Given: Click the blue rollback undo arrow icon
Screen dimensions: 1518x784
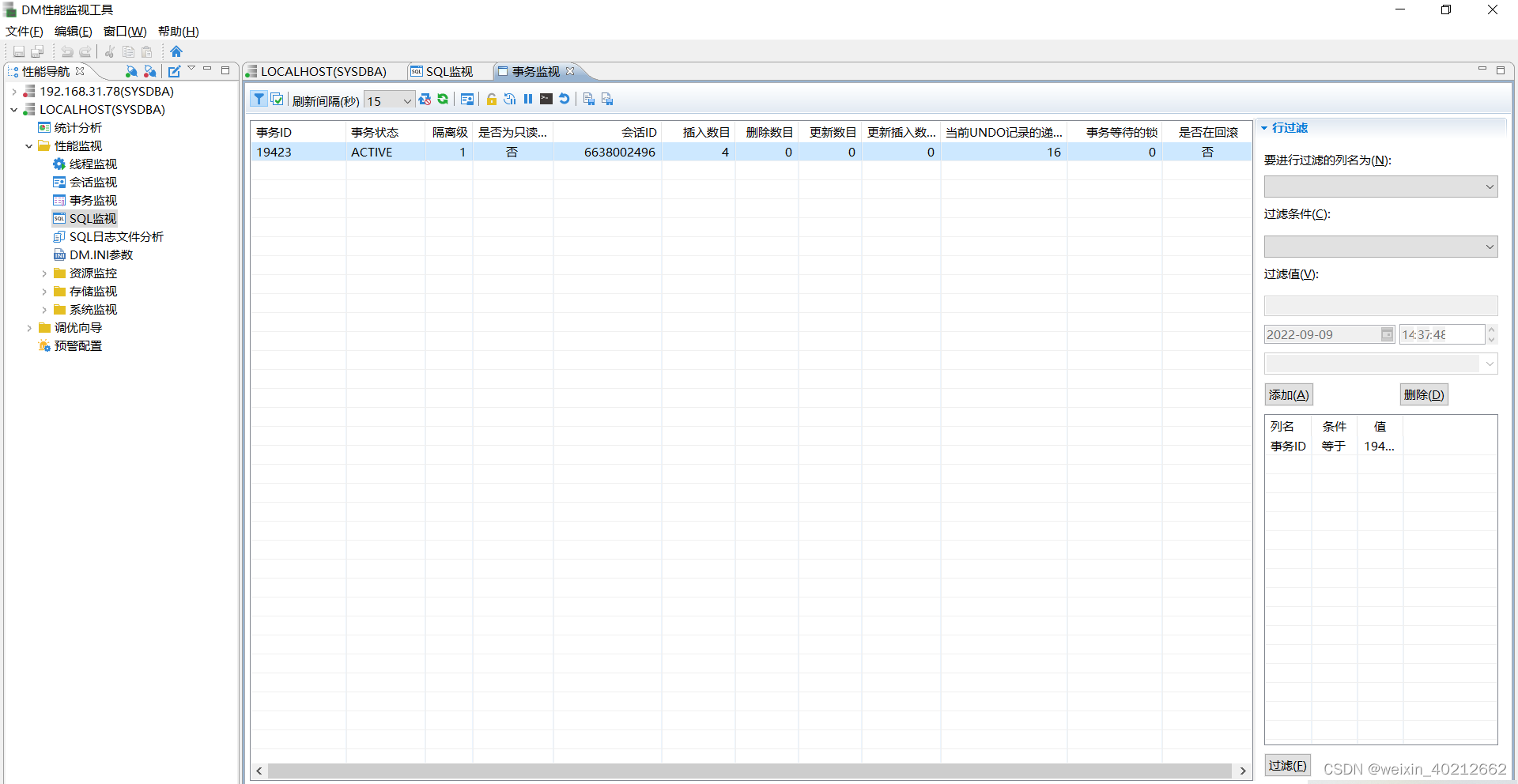Looking at the screenshot, I should pos(565,99).
